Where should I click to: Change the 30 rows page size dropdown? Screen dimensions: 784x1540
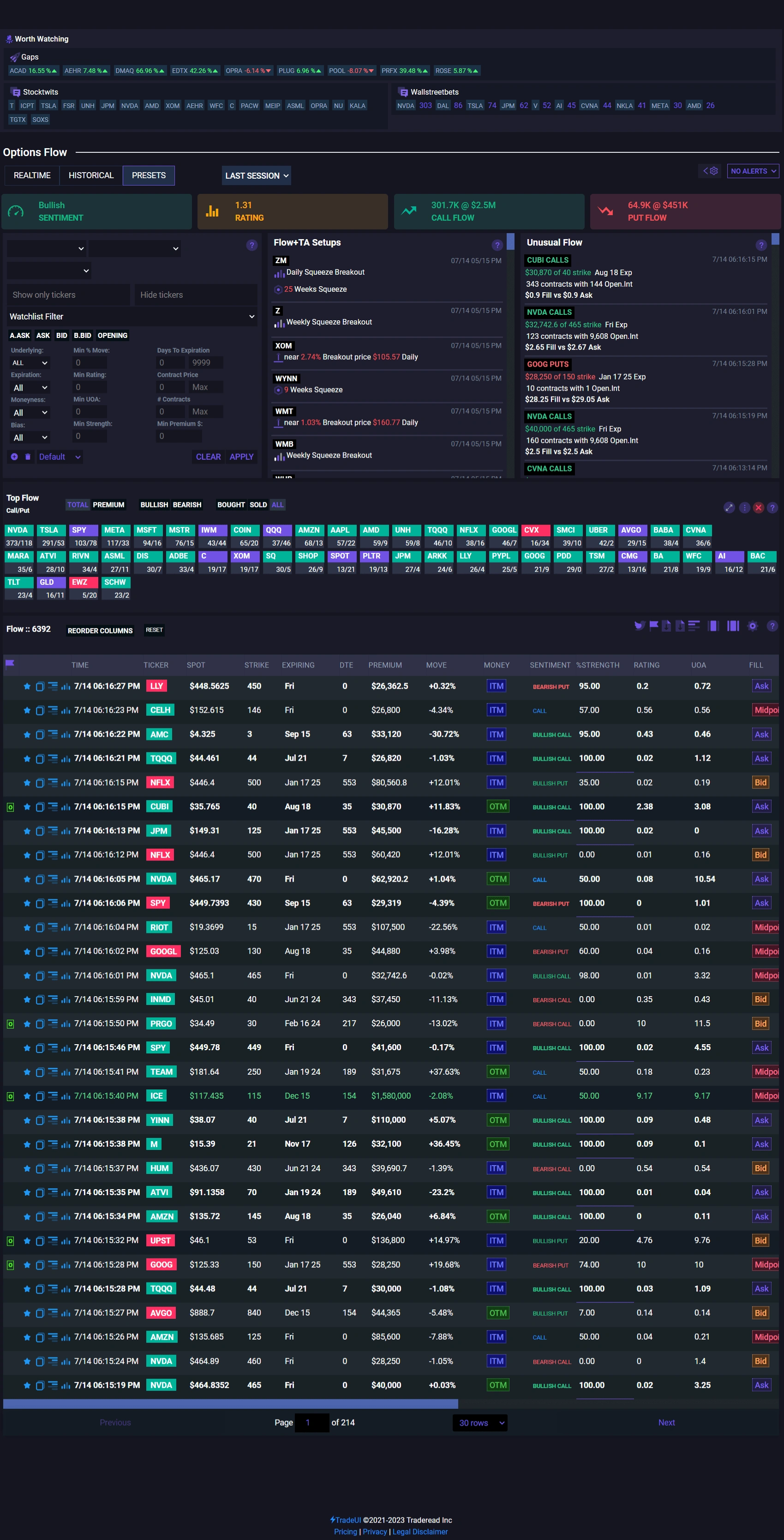pos(480,1423)
